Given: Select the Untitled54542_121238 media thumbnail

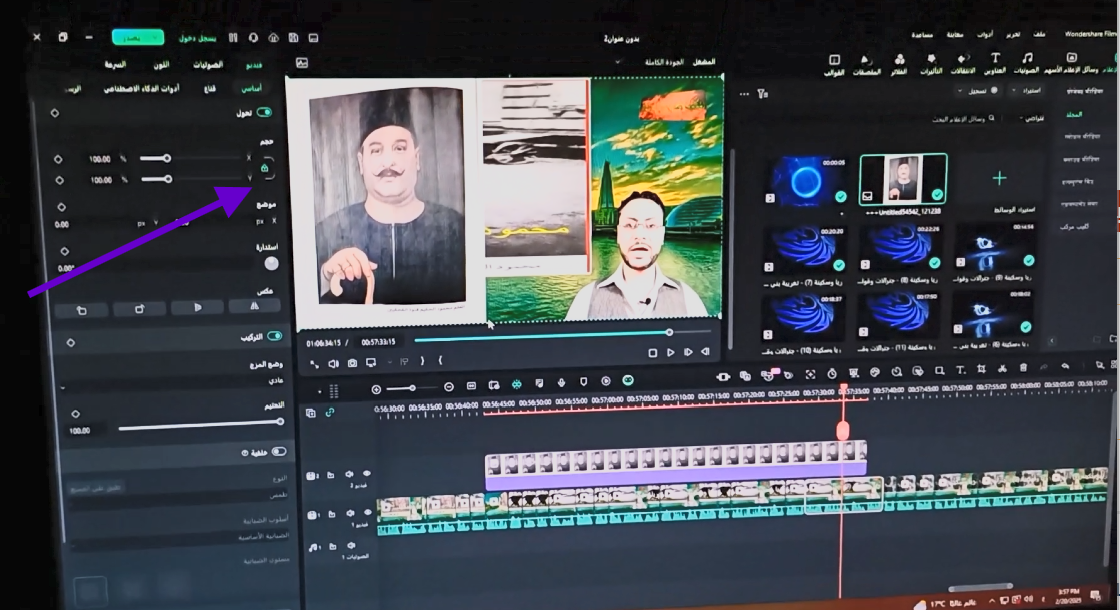Looking at the screenshot, I should 903,180.
